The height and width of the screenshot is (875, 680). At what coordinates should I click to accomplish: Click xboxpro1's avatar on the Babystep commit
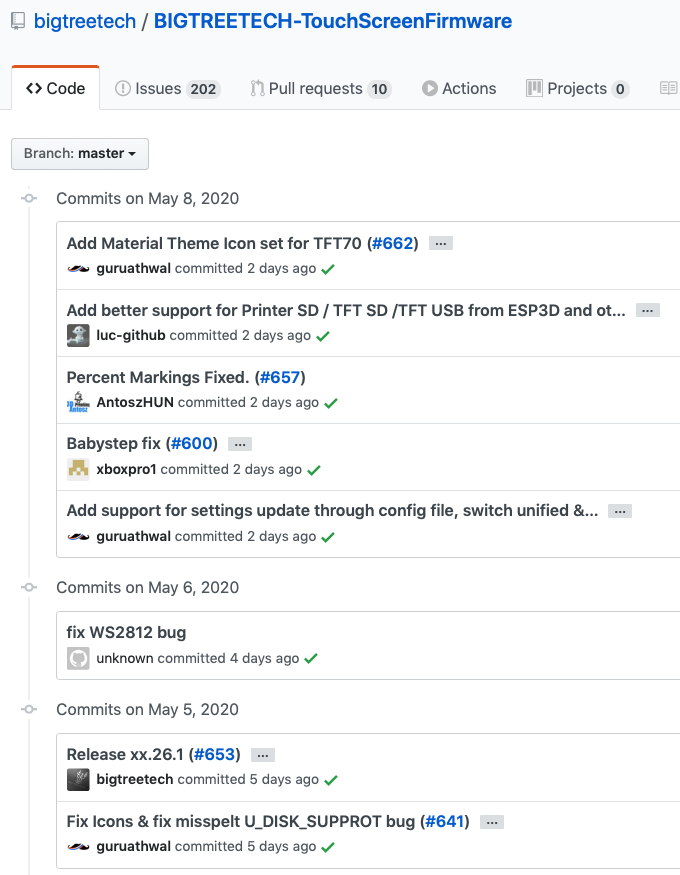pyautogui.click(x=77, y=469)
